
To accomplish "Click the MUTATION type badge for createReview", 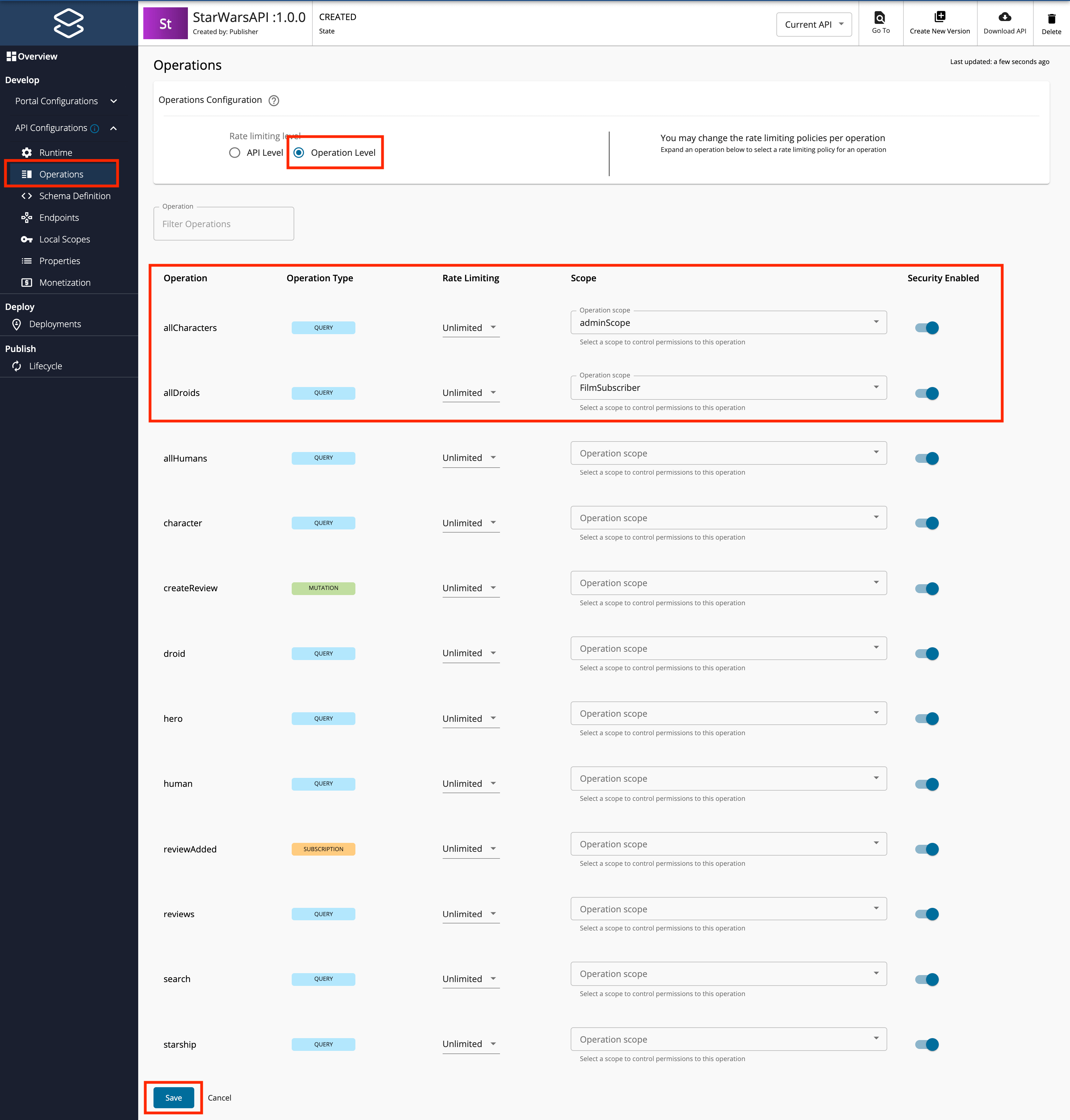I will [324, 588].
